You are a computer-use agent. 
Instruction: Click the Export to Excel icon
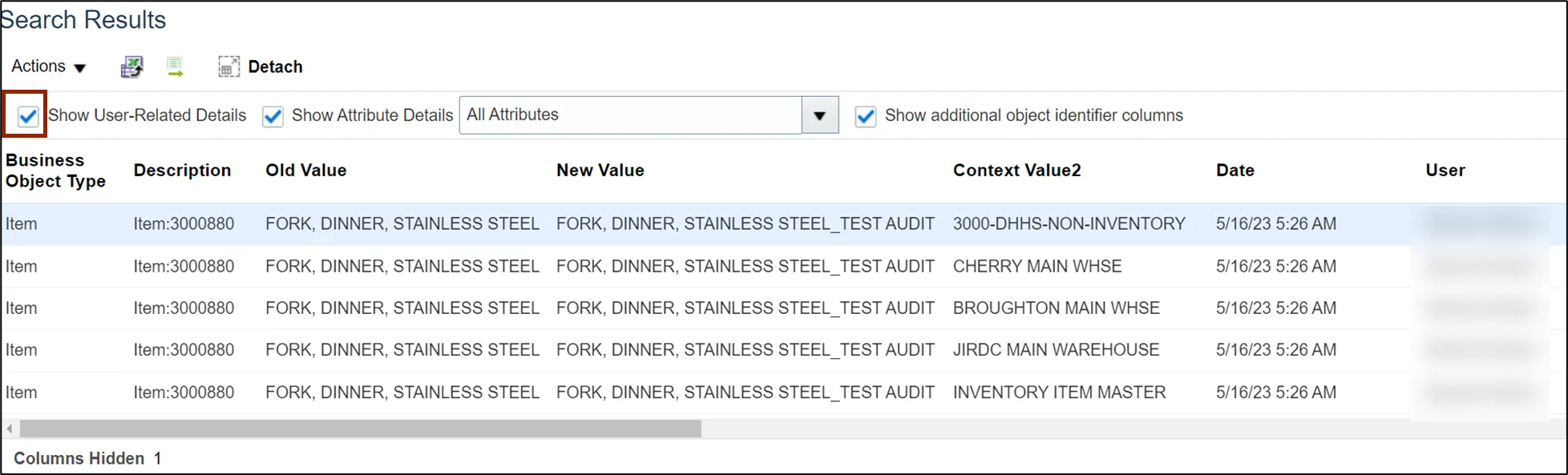pyautogui.click(x=131, y=67)
